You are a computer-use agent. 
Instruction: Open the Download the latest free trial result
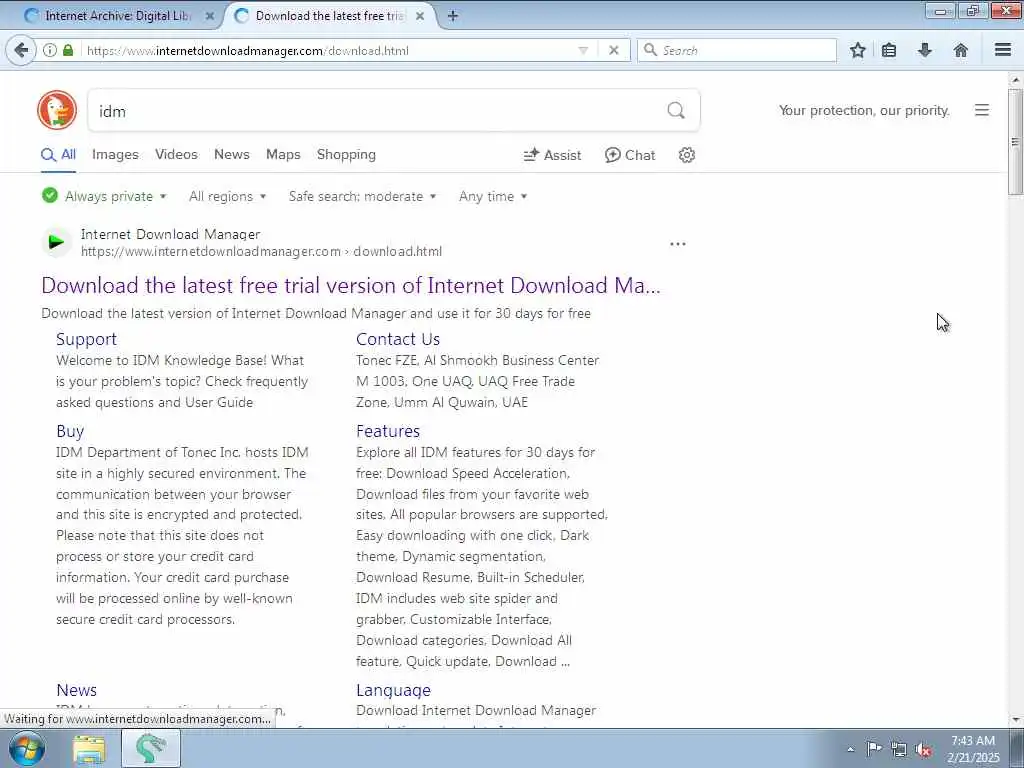pos(351,286)
